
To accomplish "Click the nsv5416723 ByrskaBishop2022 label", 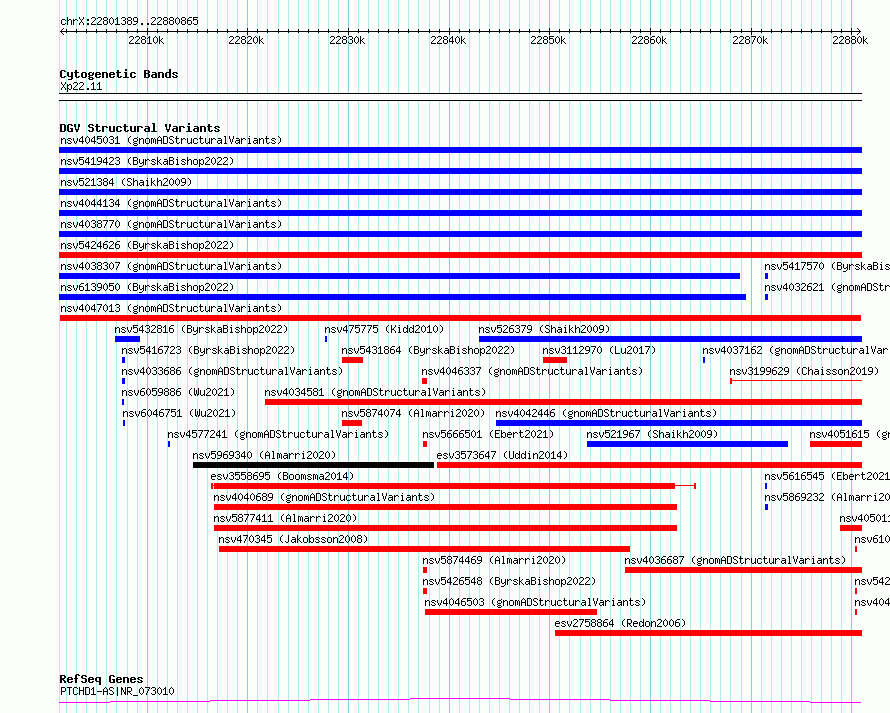I will tap(208, 350).
